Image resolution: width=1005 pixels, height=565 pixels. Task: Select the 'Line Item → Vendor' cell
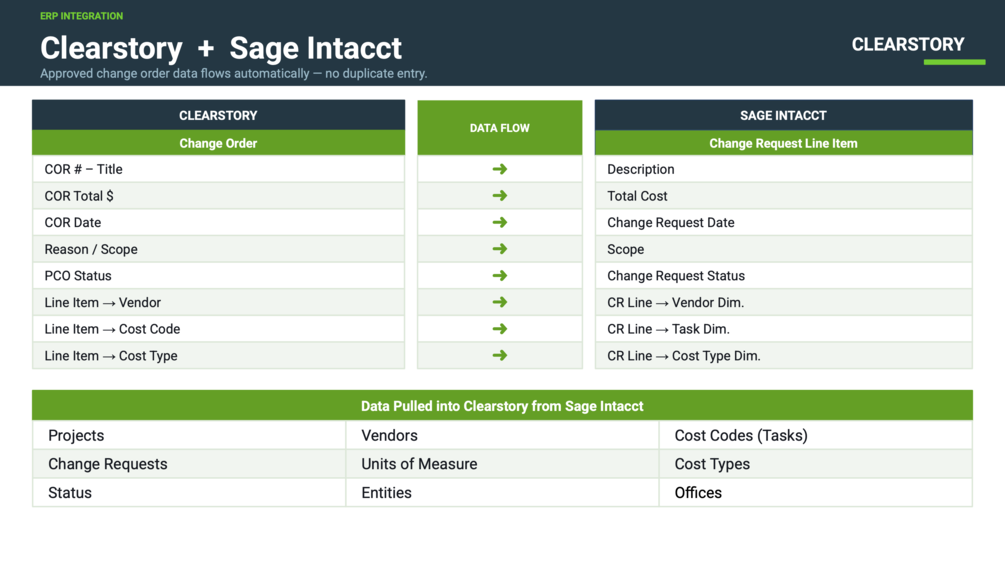(219, 302)
